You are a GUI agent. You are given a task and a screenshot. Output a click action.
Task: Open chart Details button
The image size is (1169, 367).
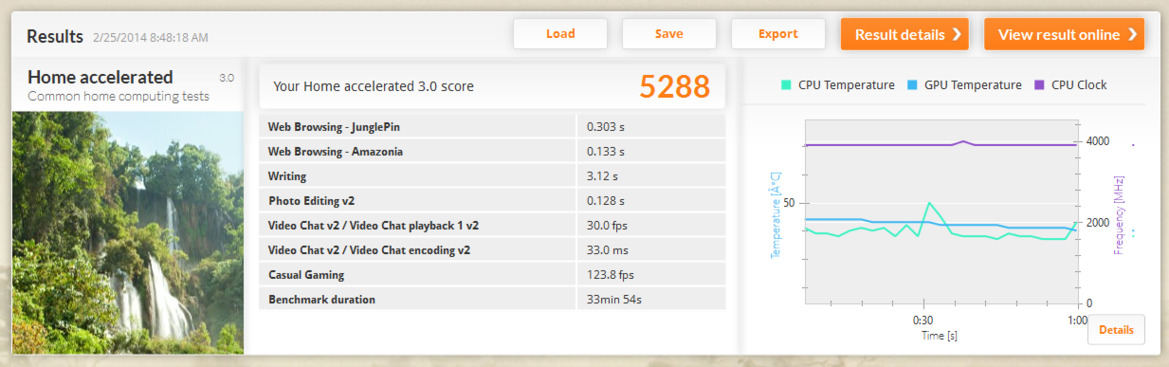coord(1116,330)
